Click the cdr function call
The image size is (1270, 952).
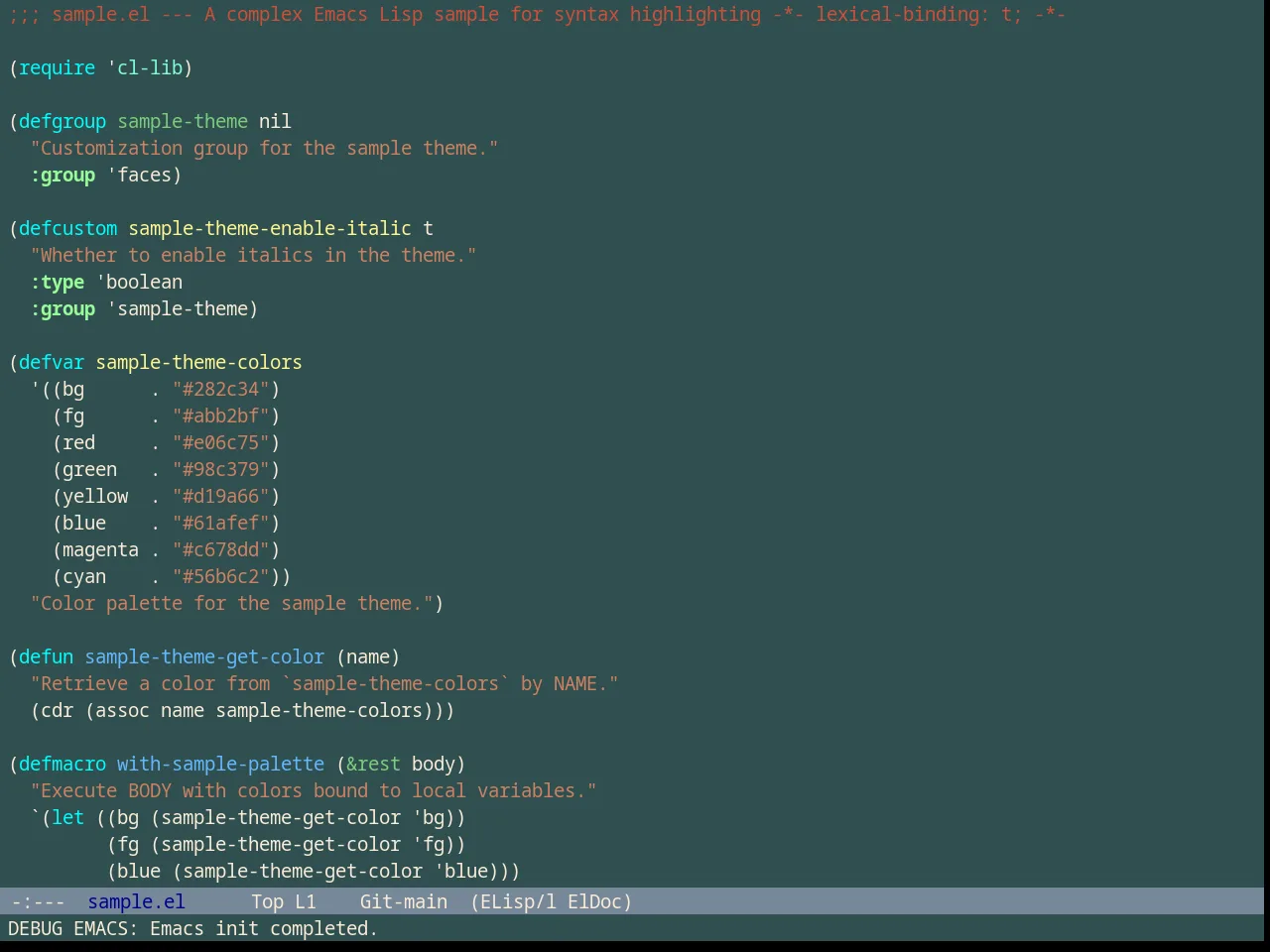pyautogui.click(x=57, y=710)
